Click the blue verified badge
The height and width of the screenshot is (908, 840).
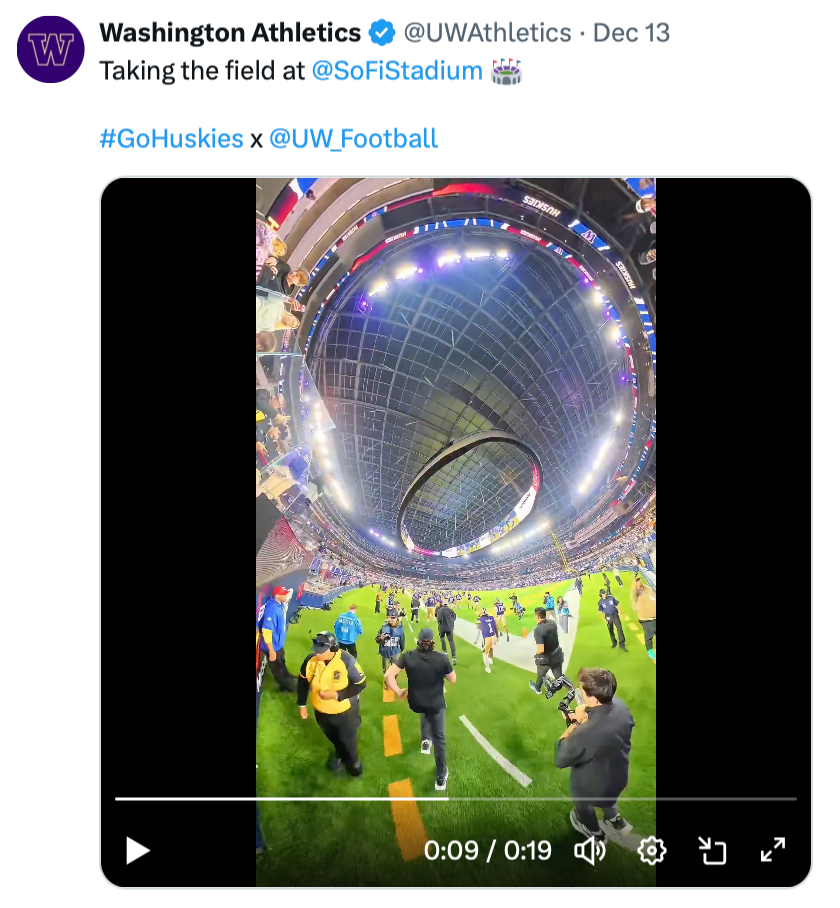pos(382,33)
